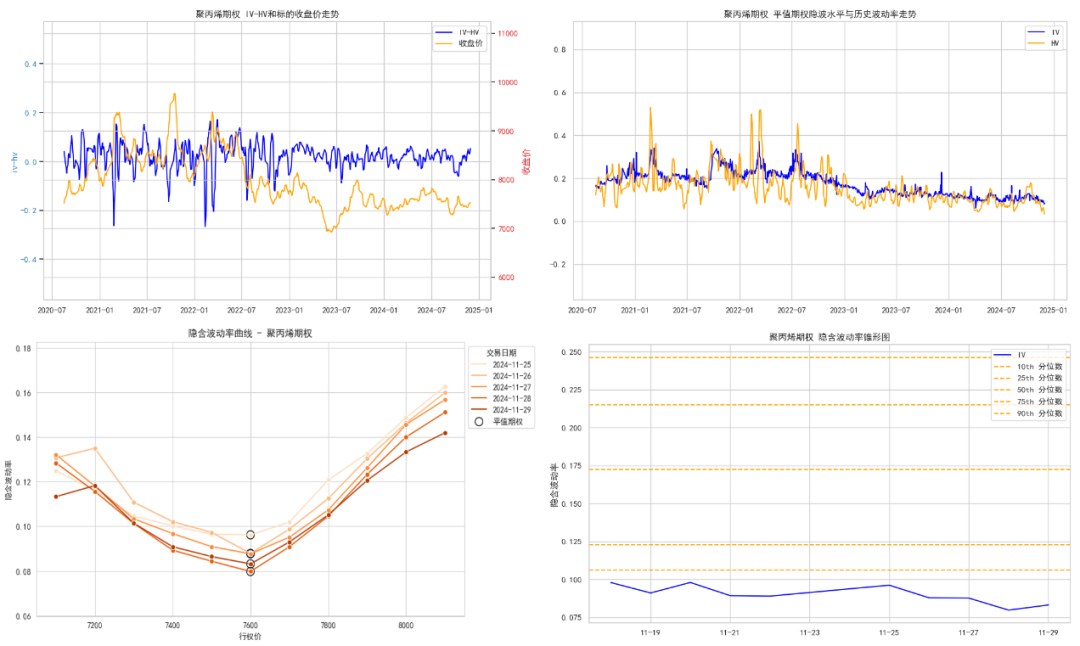The image size is (1080, 646).
Task: Click the 9000 tick on the price axis
Action: (506, 132)
